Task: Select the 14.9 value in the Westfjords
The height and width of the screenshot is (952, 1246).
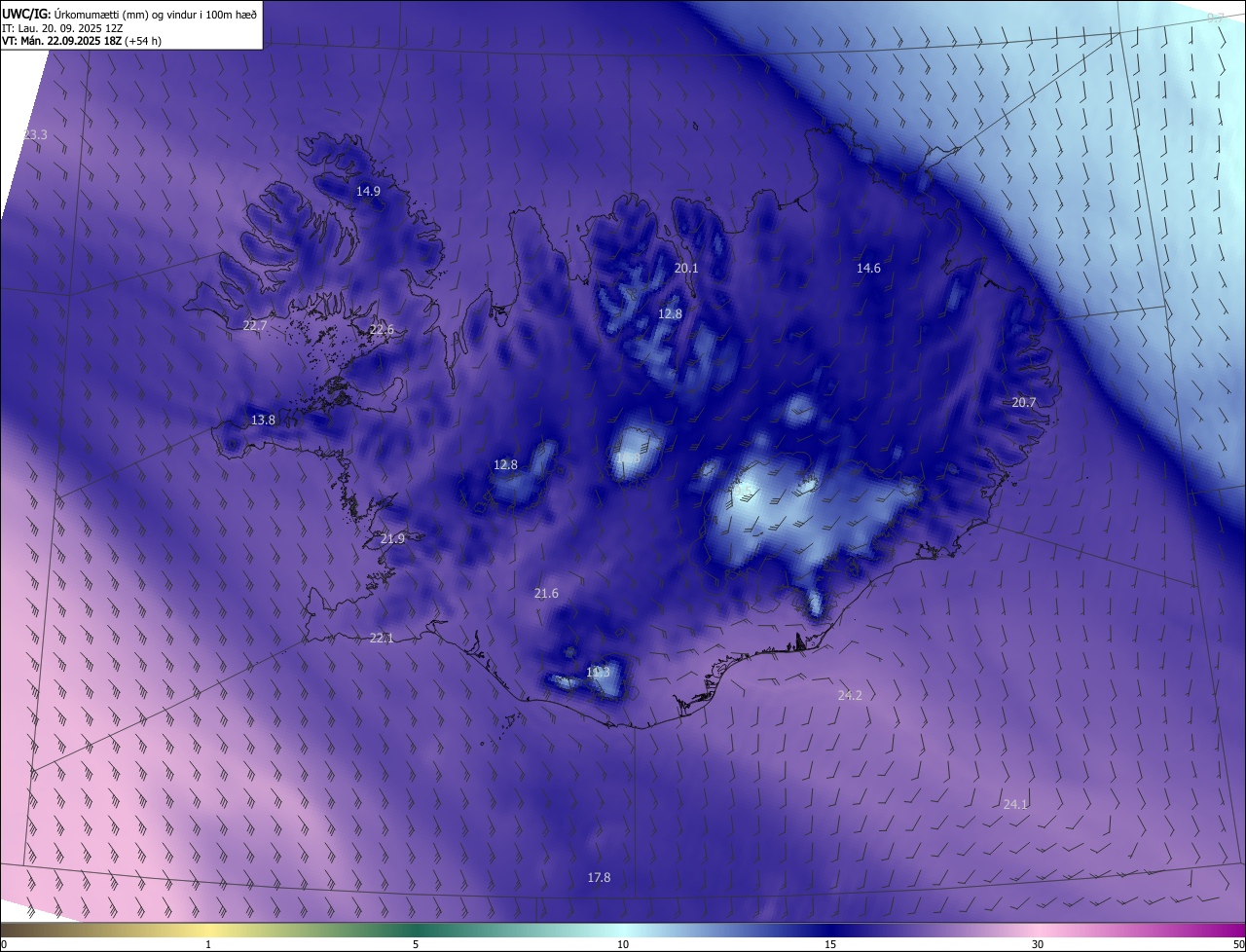Action: tap(368, 192)
